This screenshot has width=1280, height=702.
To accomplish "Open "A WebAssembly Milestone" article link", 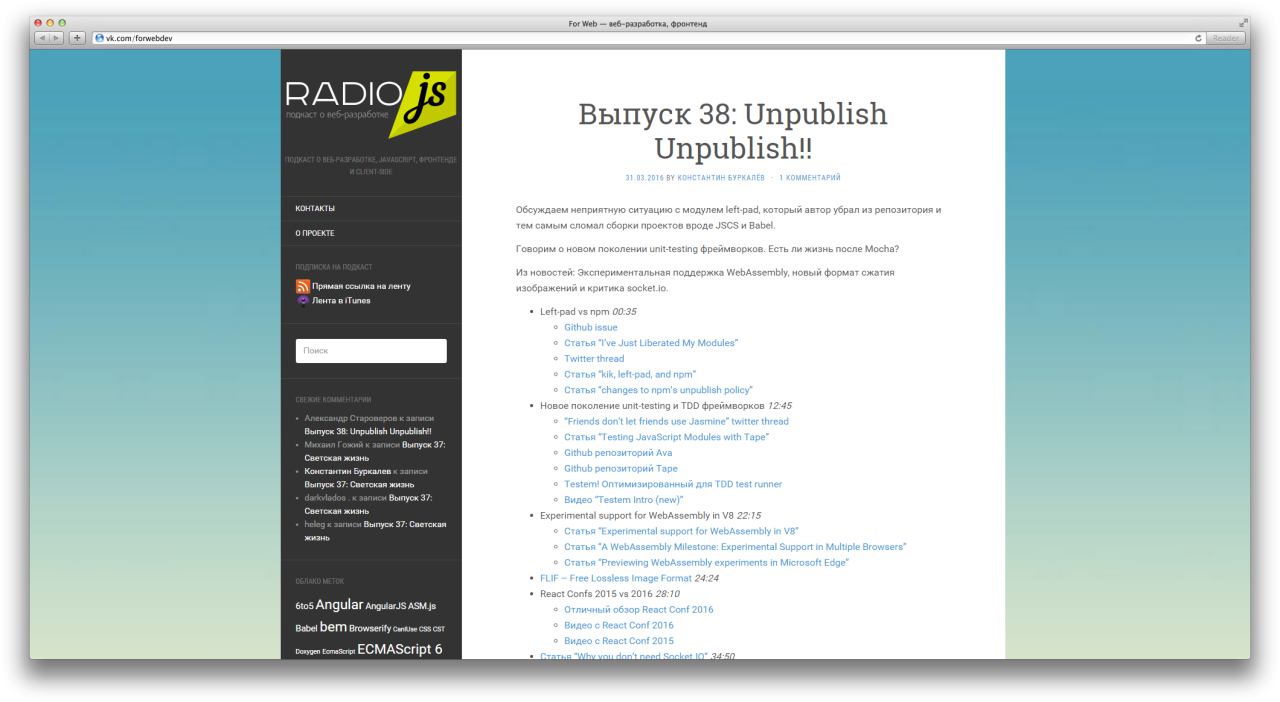I will pos(735,547).
